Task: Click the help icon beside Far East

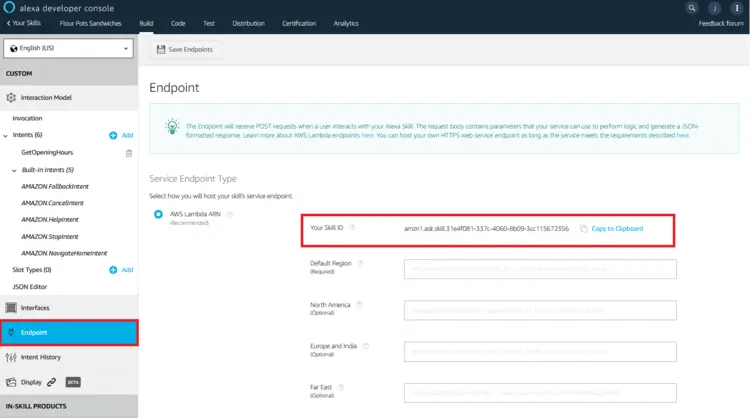Action: [x=341, y=387]
